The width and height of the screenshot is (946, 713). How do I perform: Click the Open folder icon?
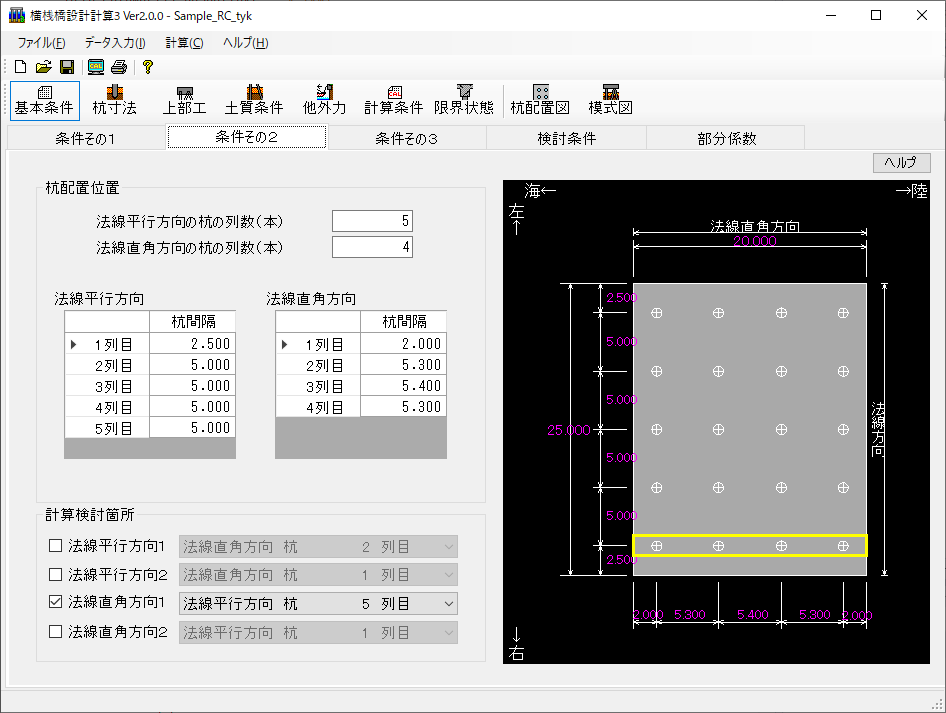click(43, 67)
